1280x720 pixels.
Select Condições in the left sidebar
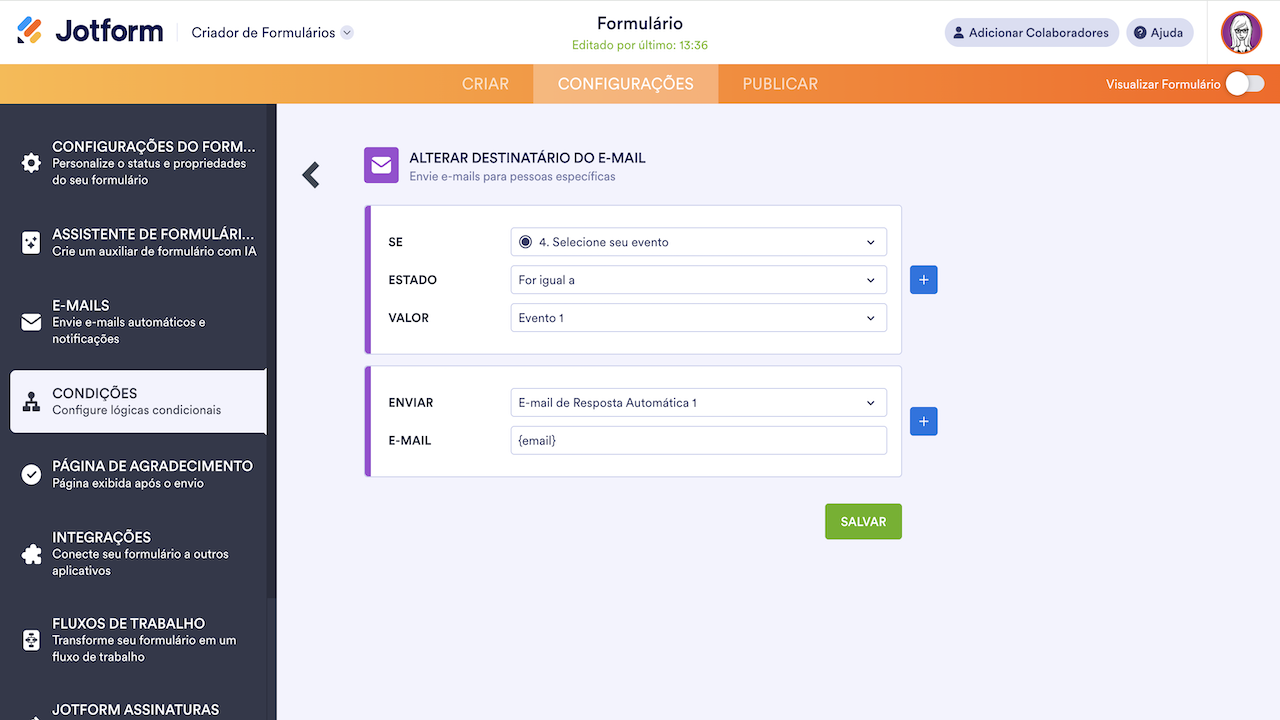(x=138, y=400)
